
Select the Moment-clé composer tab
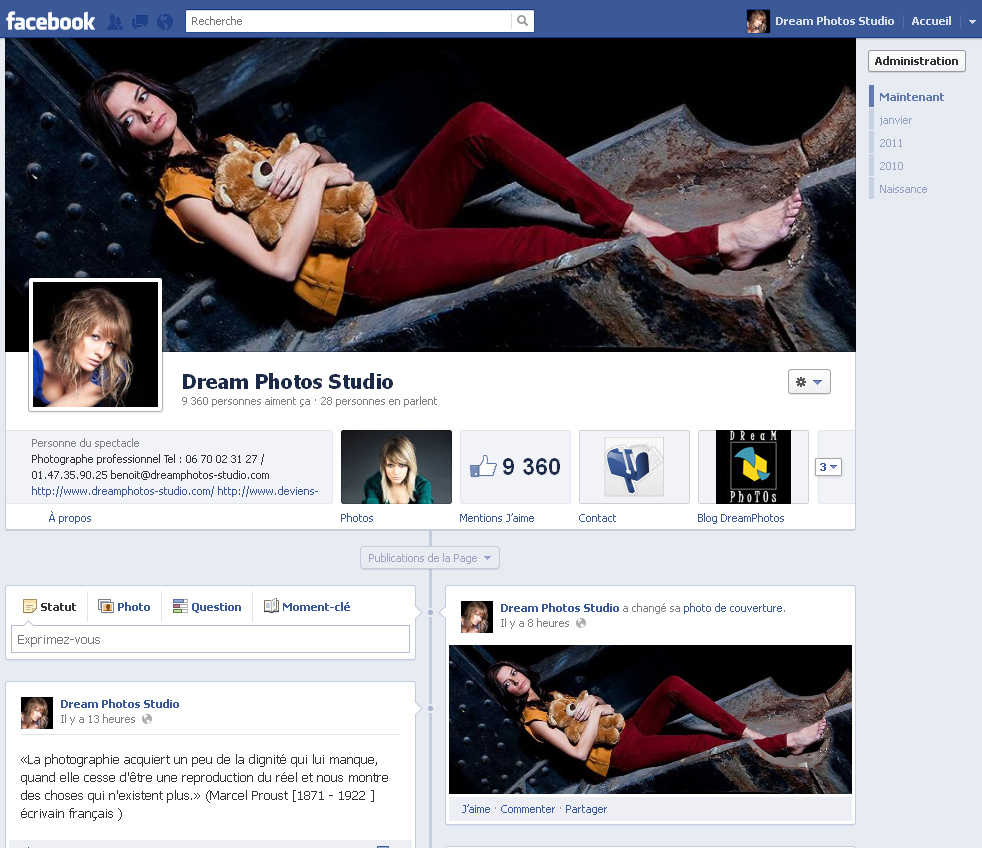[307, 606]
